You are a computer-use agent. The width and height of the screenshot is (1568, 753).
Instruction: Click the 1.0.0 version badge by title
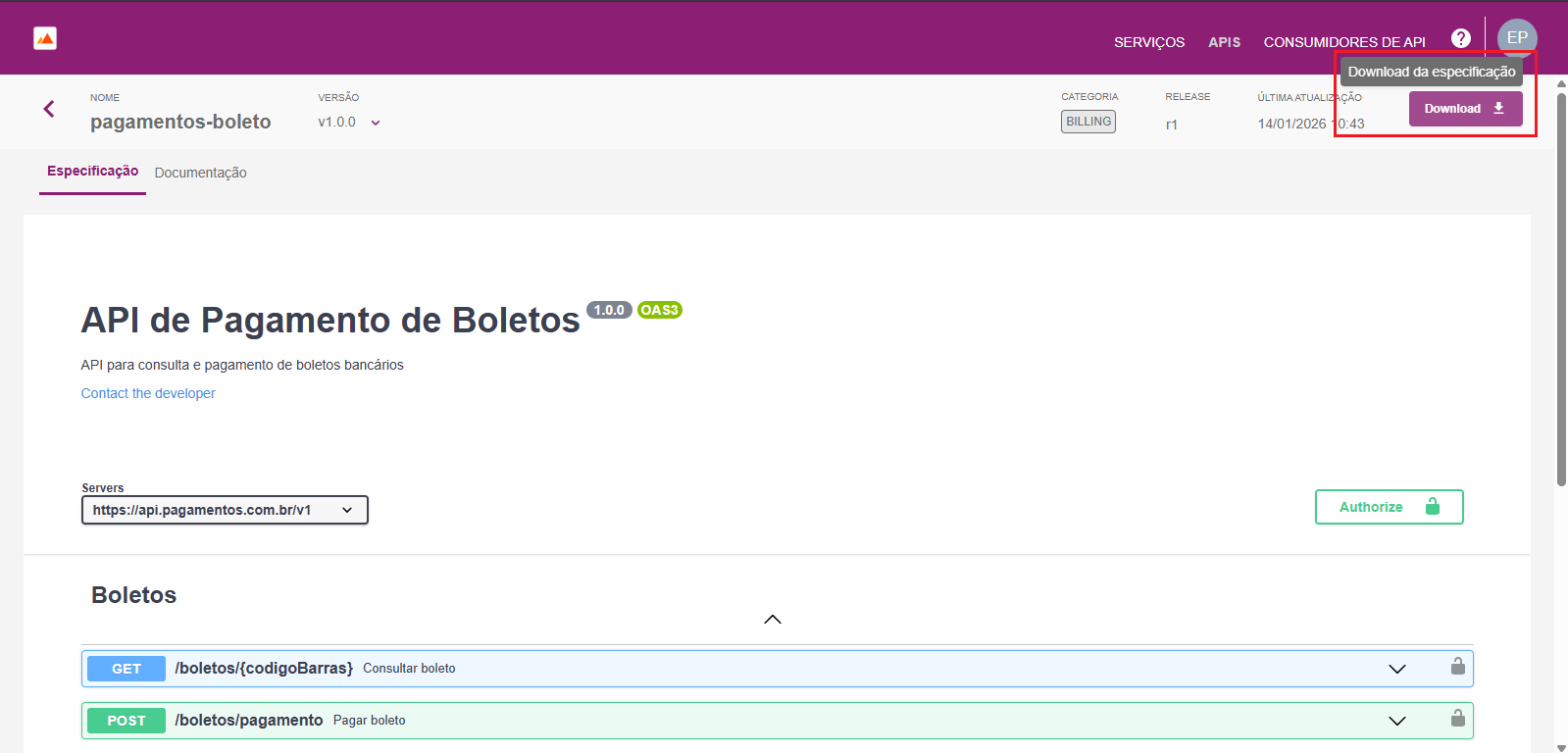pyautogui.click(x=608, y=310)
